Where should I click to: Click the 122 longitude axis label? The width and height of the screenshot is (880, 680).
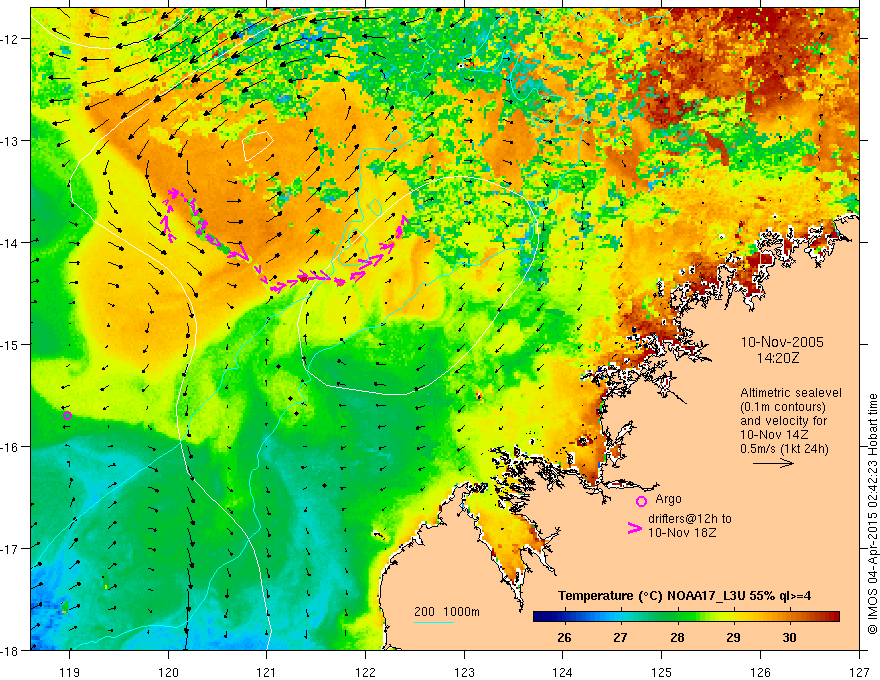pos(365,672)
